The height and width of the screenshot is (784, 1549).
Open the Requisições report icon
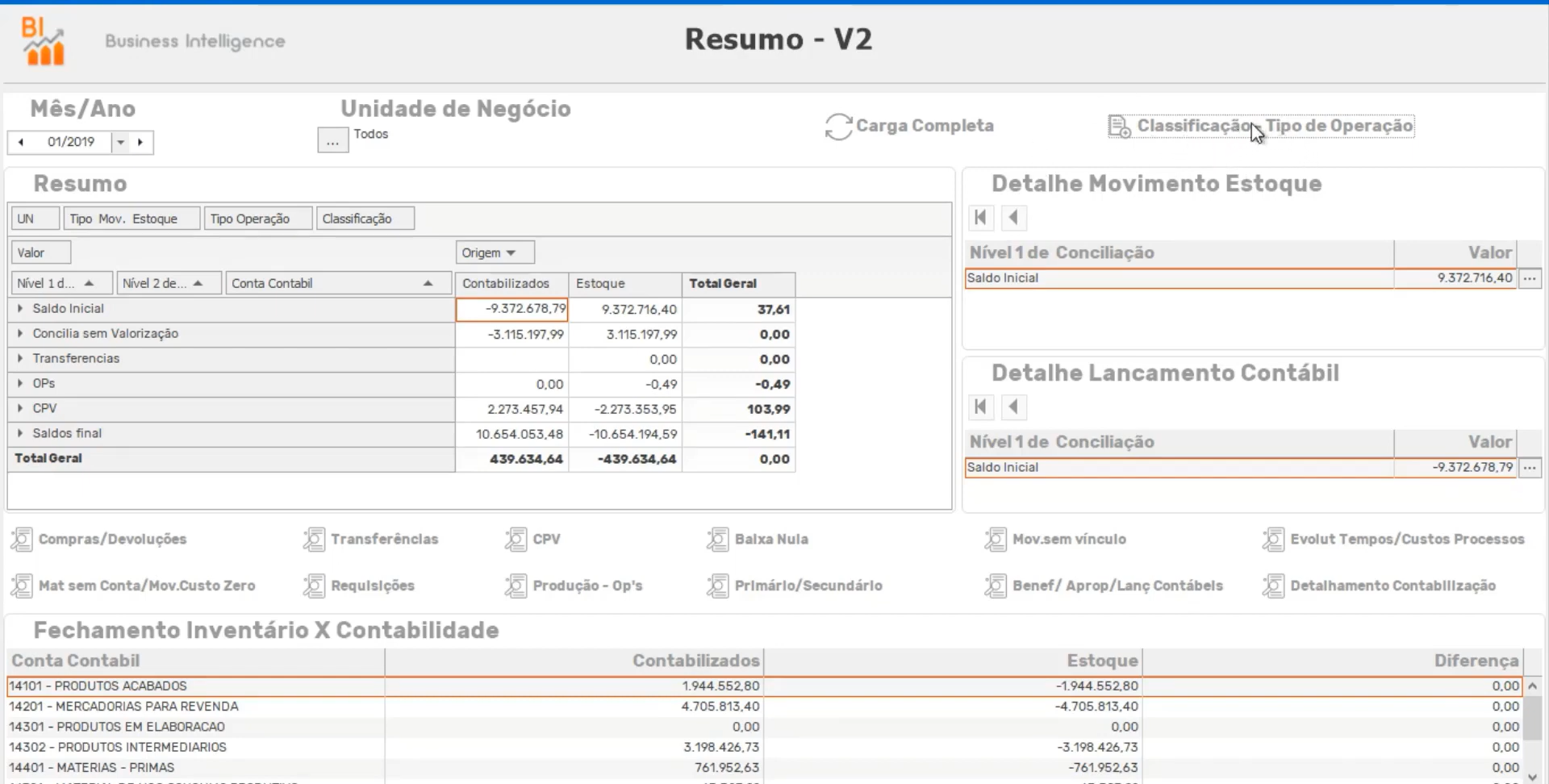click(314, 586)
